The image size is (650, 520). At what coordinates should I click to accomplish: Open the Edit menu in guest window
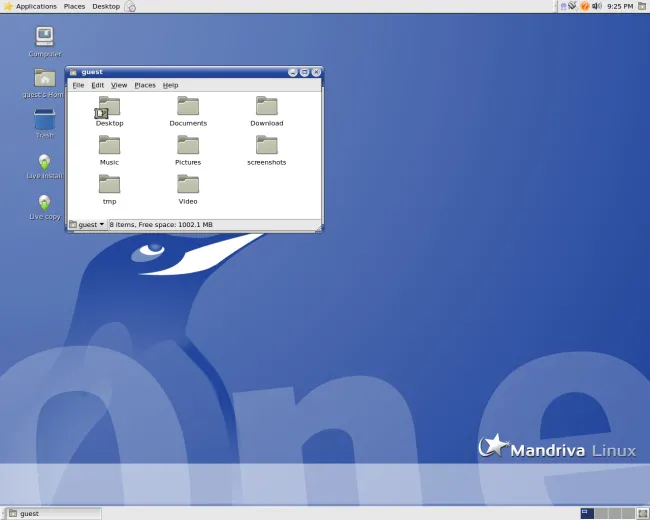(x=98, y=85)
